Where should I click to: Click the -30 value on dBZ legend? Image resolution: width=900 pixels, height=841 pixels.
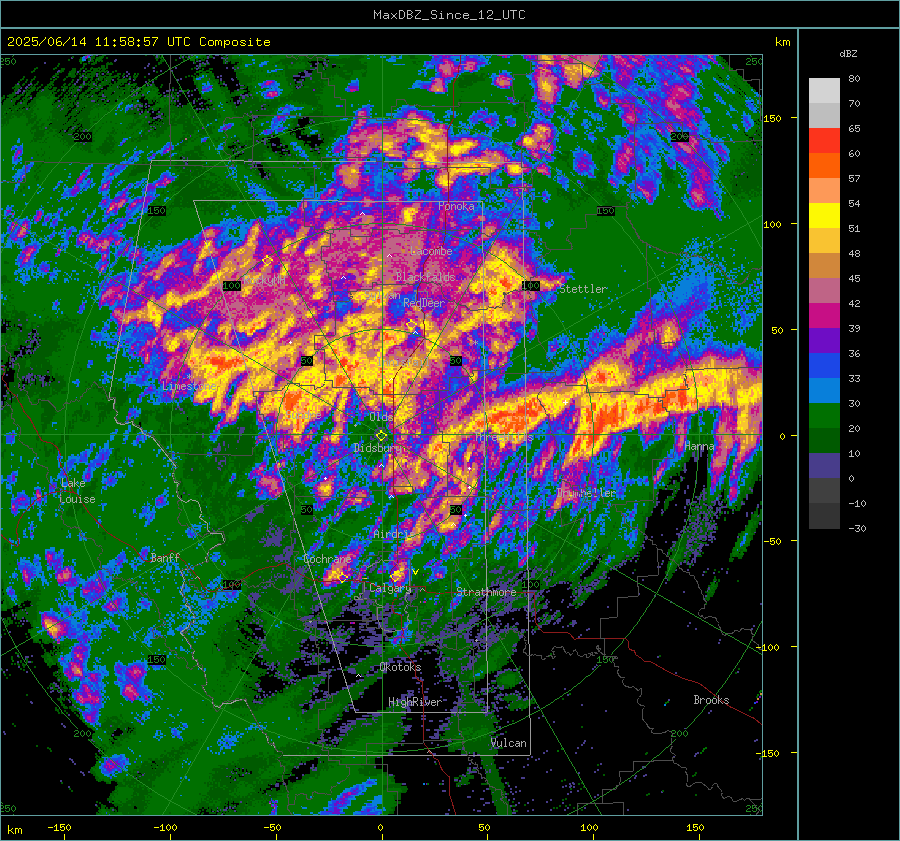(857, 528)
